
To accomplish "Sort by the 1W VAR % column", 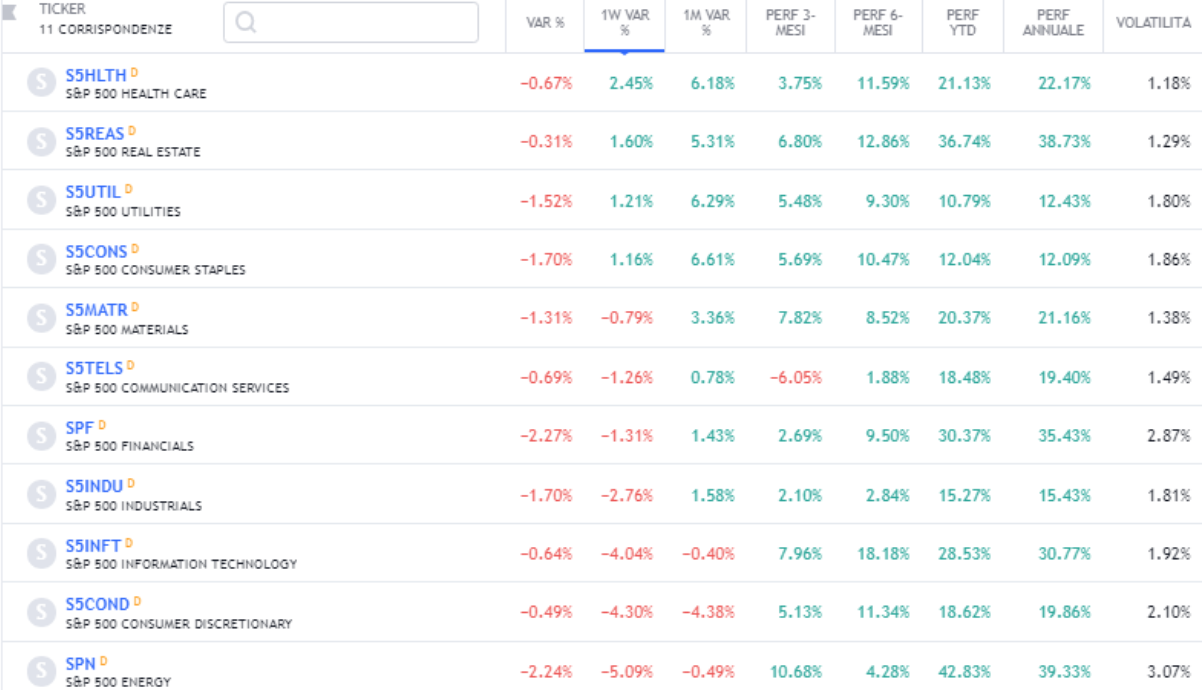I will pos(624,22).
